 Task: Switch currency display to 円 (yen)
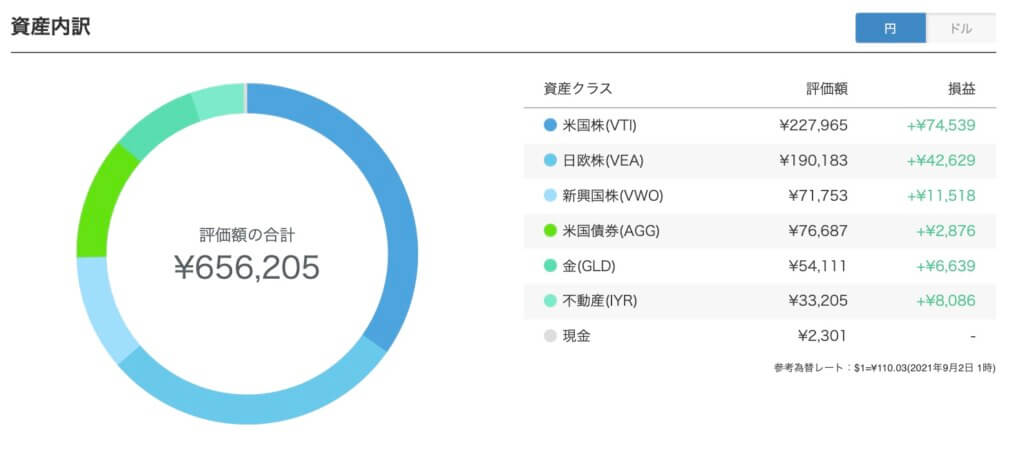[x=890, y=28]
